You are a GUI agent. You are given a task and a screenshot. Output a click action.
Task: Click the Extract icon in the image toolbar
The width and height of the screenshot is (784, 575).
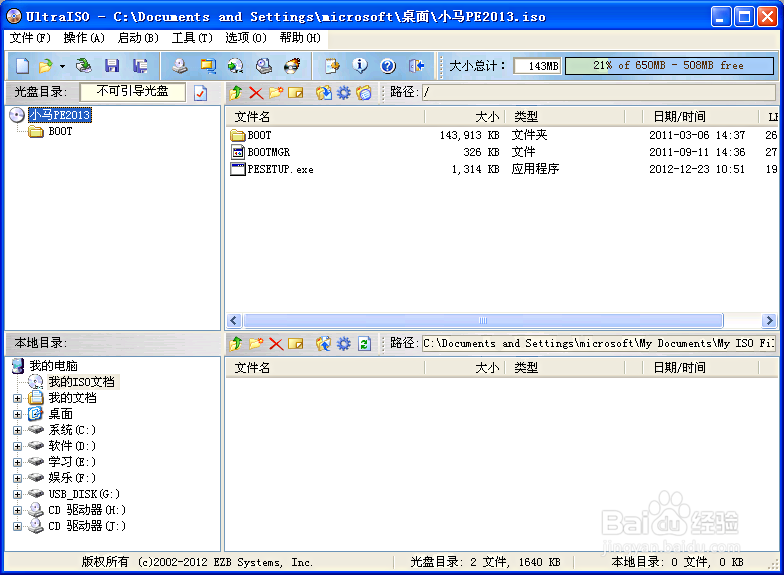coord(324,92)
